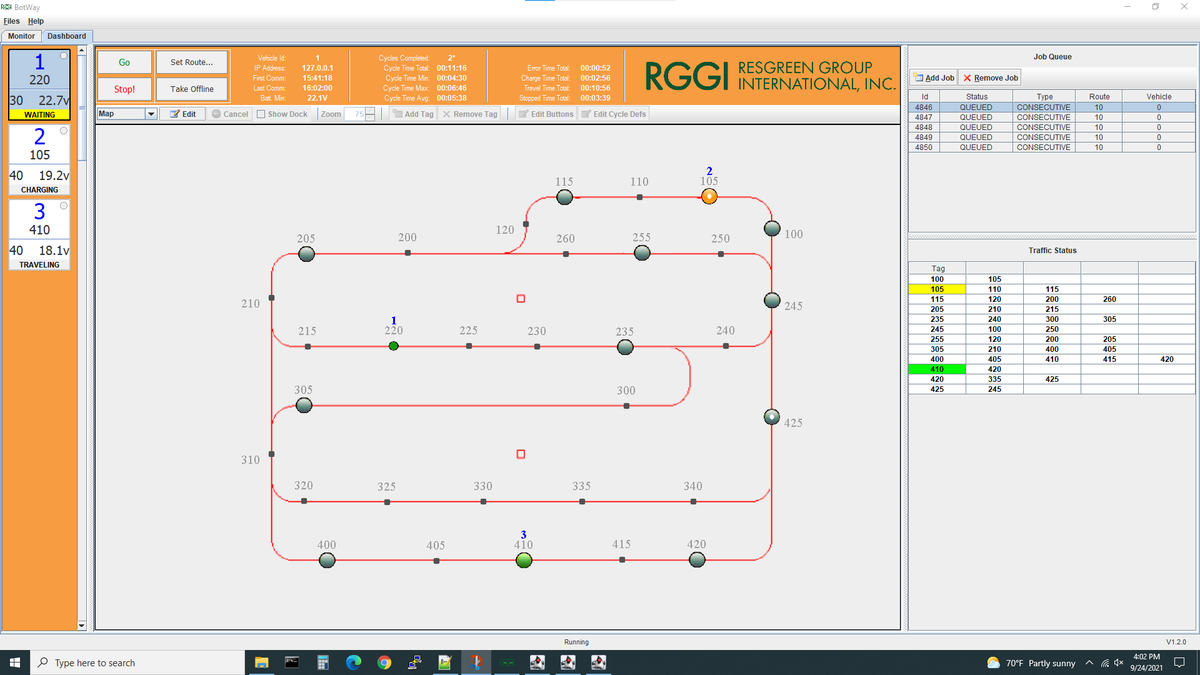Switch to the Dashboard tab
This screenshot has height=675, width=1200.
coord(67,36)
